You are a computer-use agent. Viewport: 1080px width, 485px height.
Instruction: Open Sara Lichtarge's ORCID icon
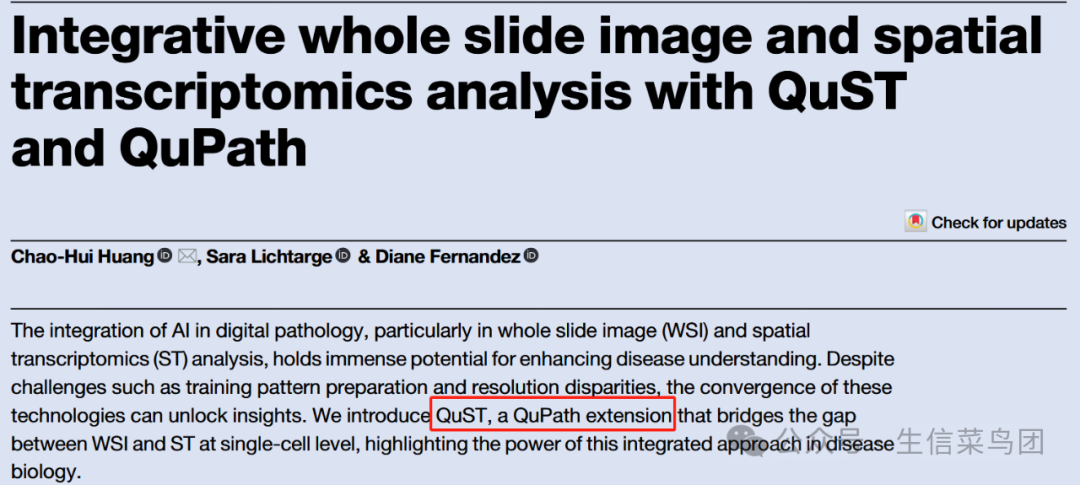point(343,256)
